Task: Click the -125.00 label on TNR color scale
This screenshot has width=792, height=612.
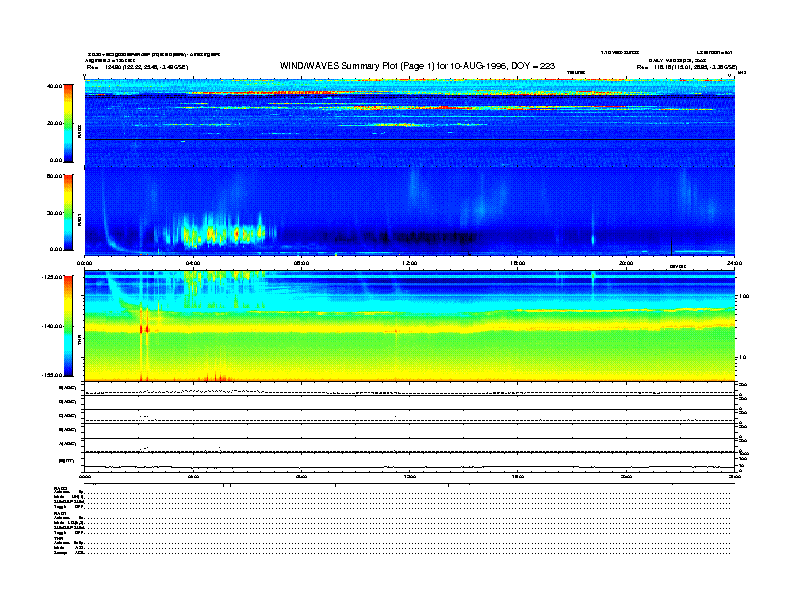Action: (x=53, y=277)
